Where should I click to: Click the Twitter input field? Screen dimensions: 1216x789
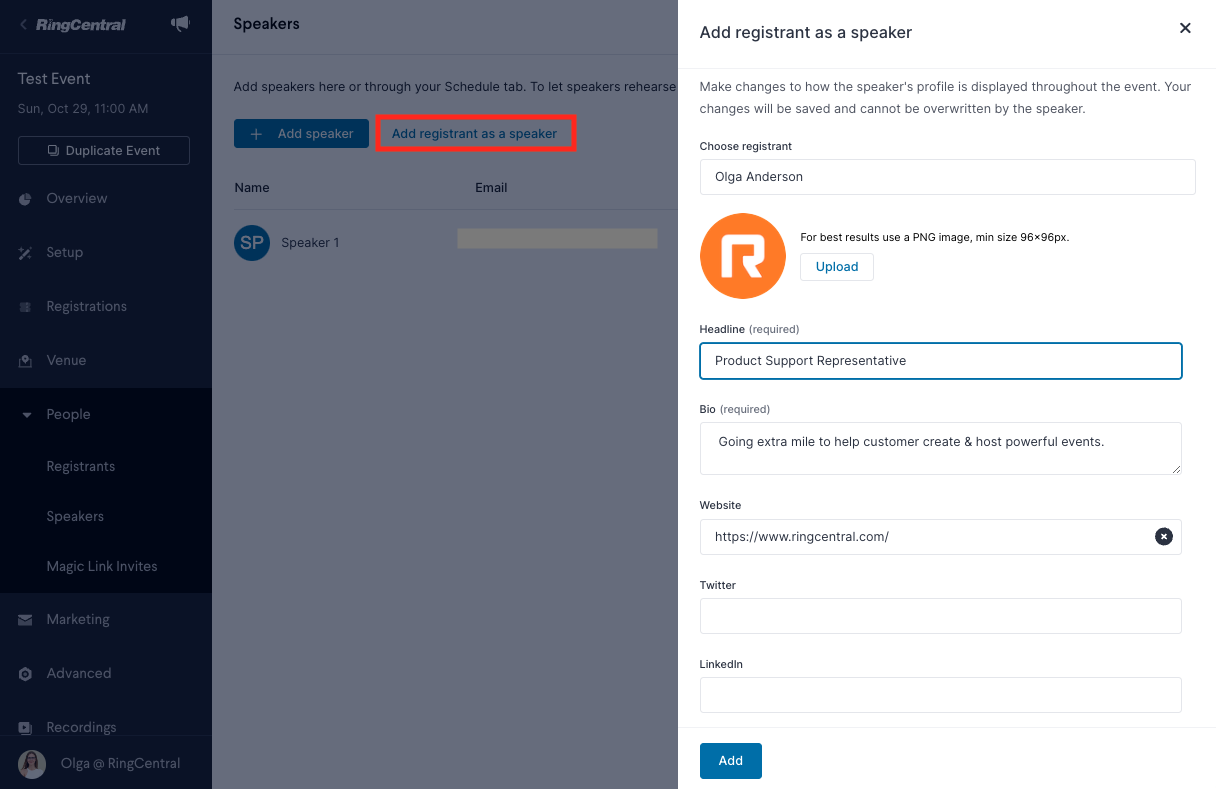(941, 616)
